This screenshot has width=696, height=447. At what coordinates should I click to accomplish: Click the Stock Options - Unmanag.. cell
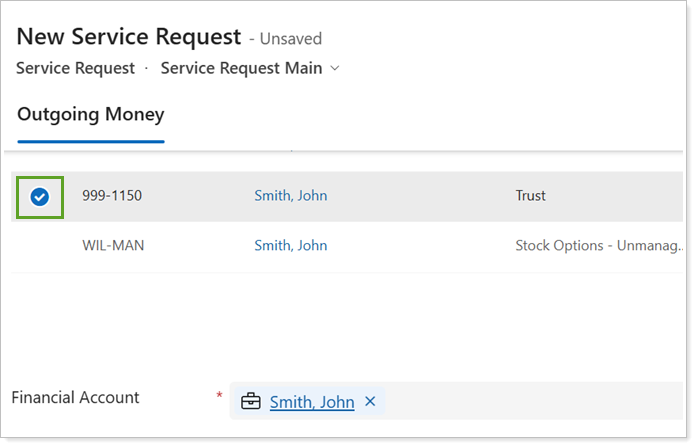click(x=598, y=245)
